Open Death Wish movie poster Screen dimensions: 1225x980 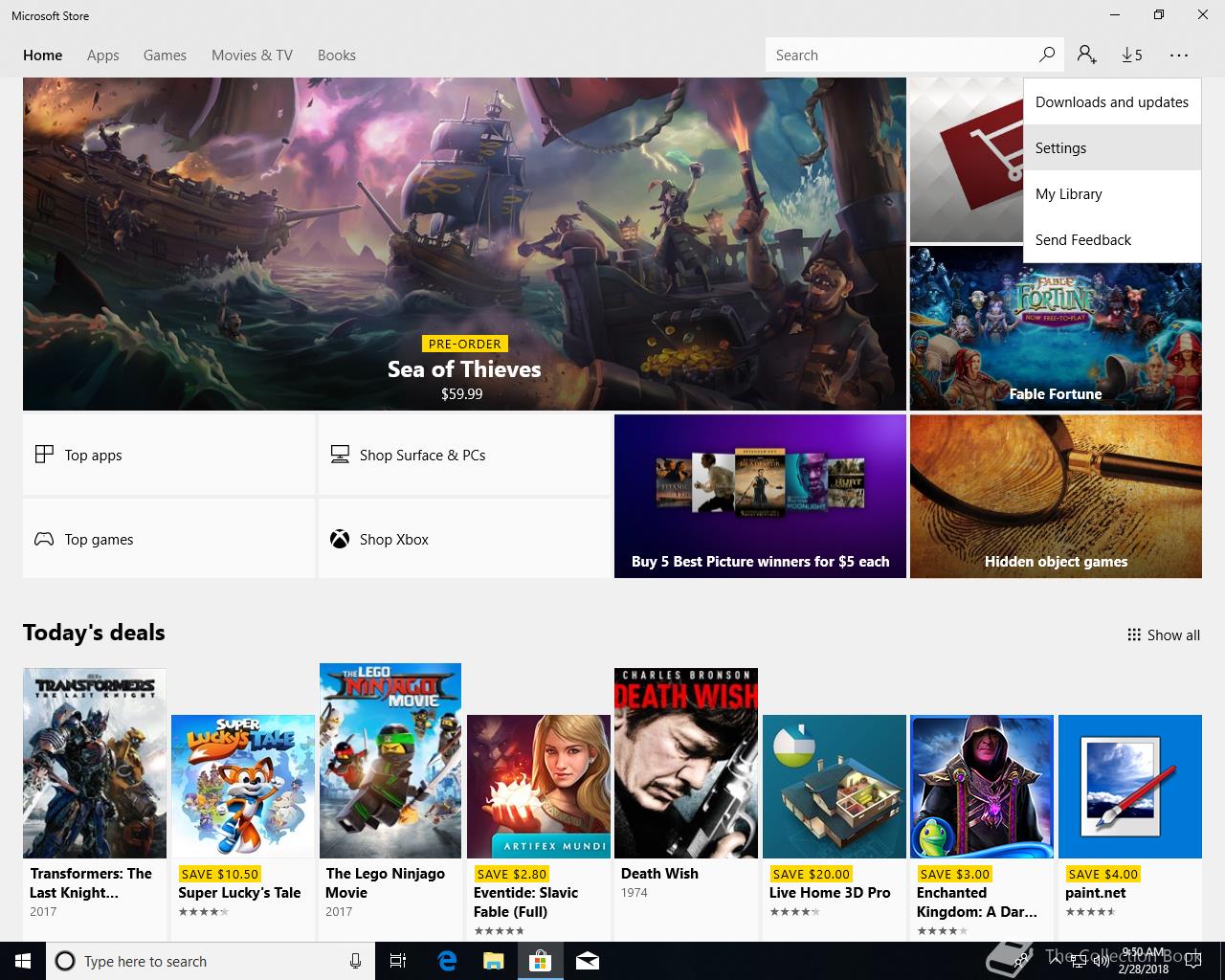[686, 763]
